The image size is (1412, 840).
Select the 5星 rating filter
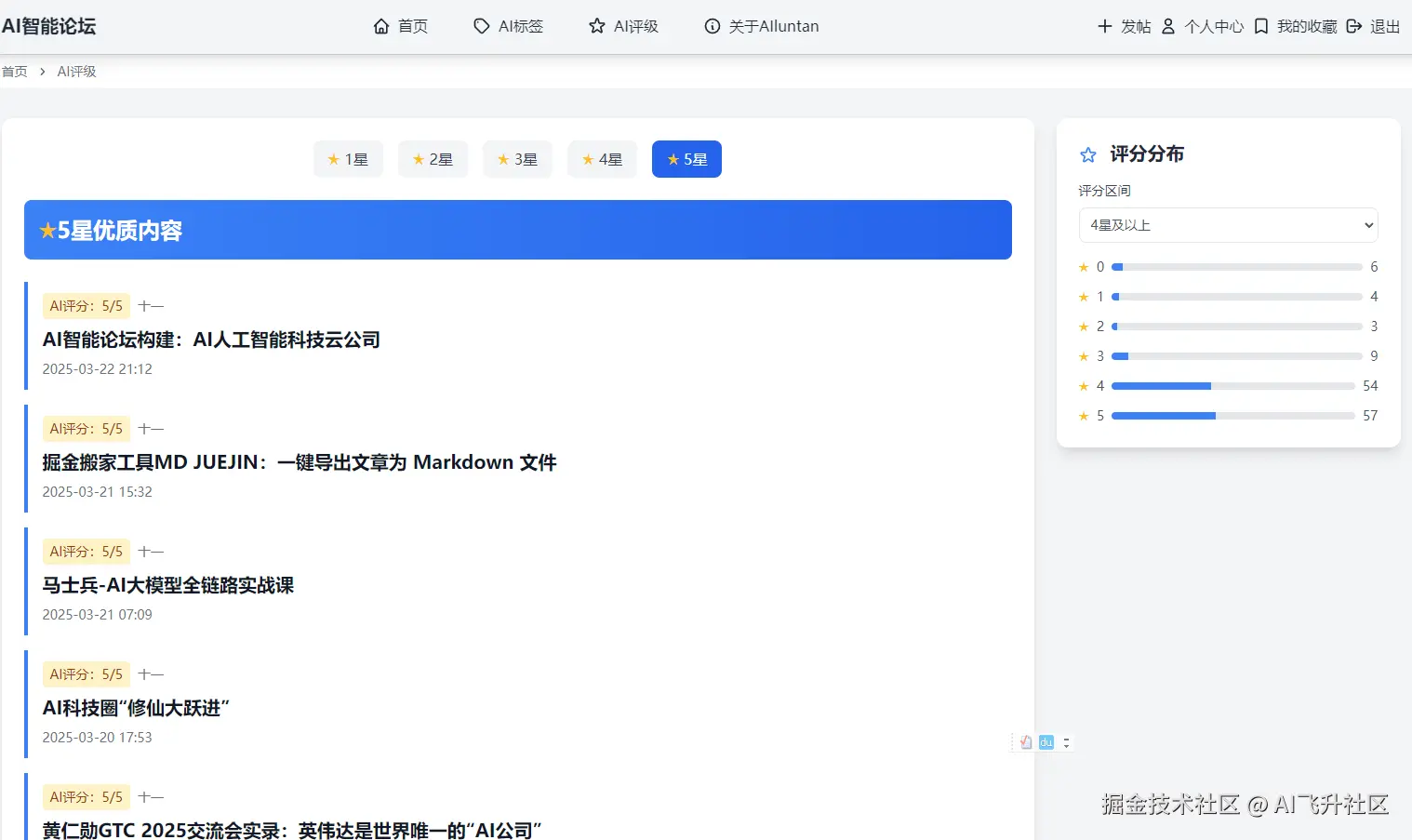(686, 159)
